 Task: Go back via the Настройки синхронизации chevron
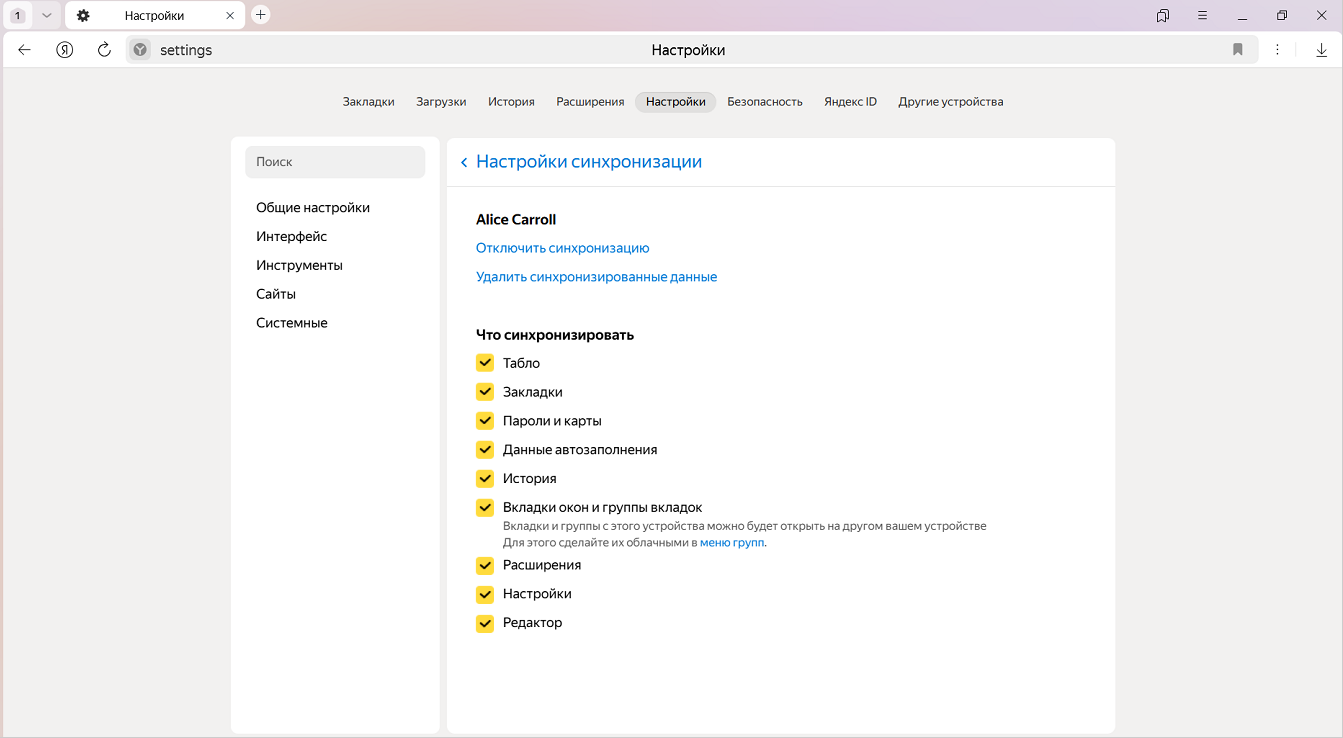point(464,163)
